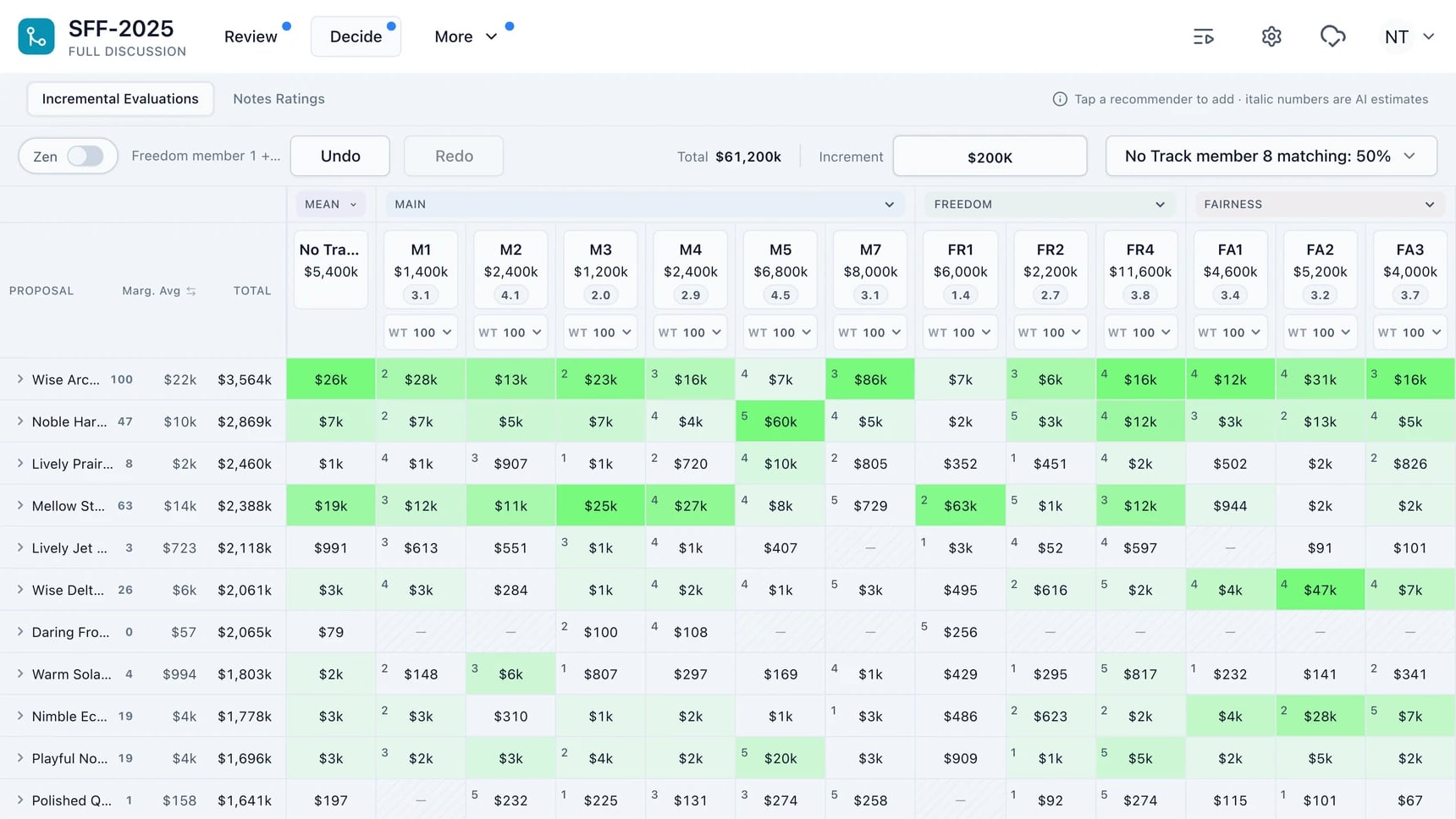The image size is (1456, 819).
Task: Open the No Track member 8 matching dropdown
Action: 1271,156
